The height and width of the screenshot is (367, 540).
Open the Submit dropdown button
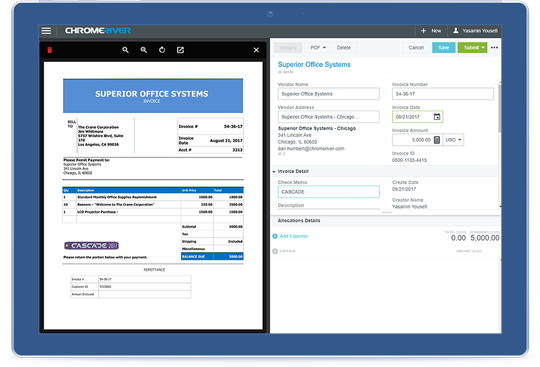point(472,48)
